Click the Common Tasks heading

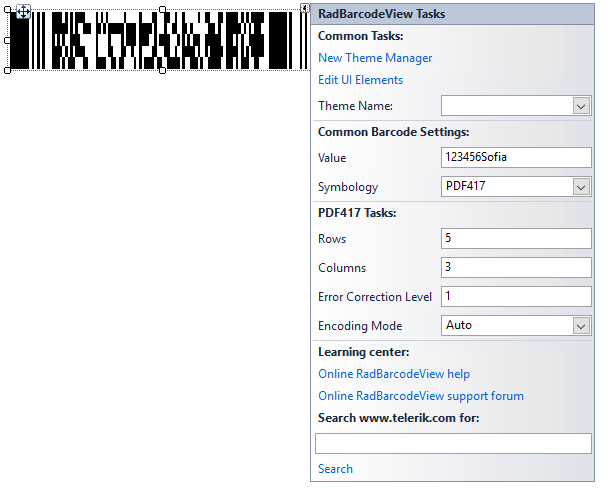[x=361, y=36]
